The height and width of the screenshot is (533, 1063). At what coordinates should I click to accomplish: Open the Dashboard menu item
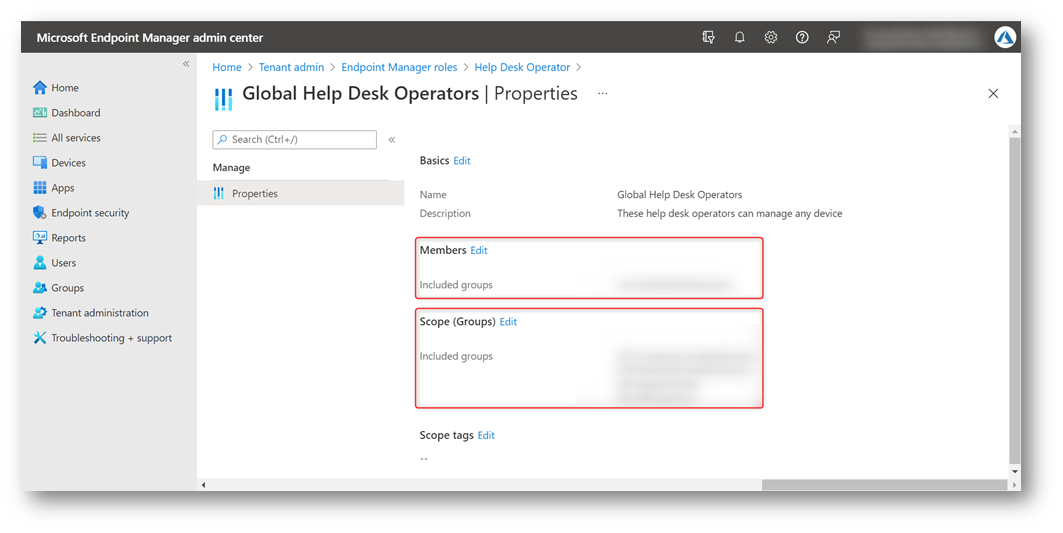(x=66, y=113)
